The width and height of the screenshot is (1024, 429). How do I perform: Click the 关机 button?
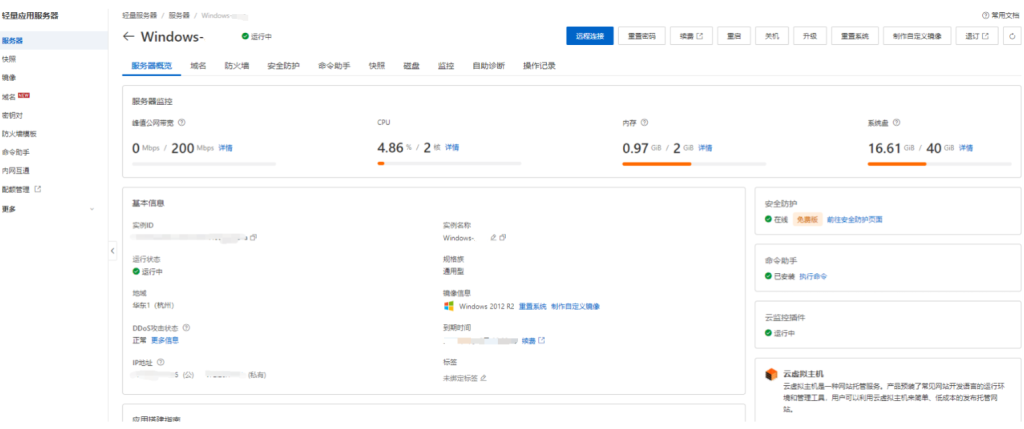772,37
